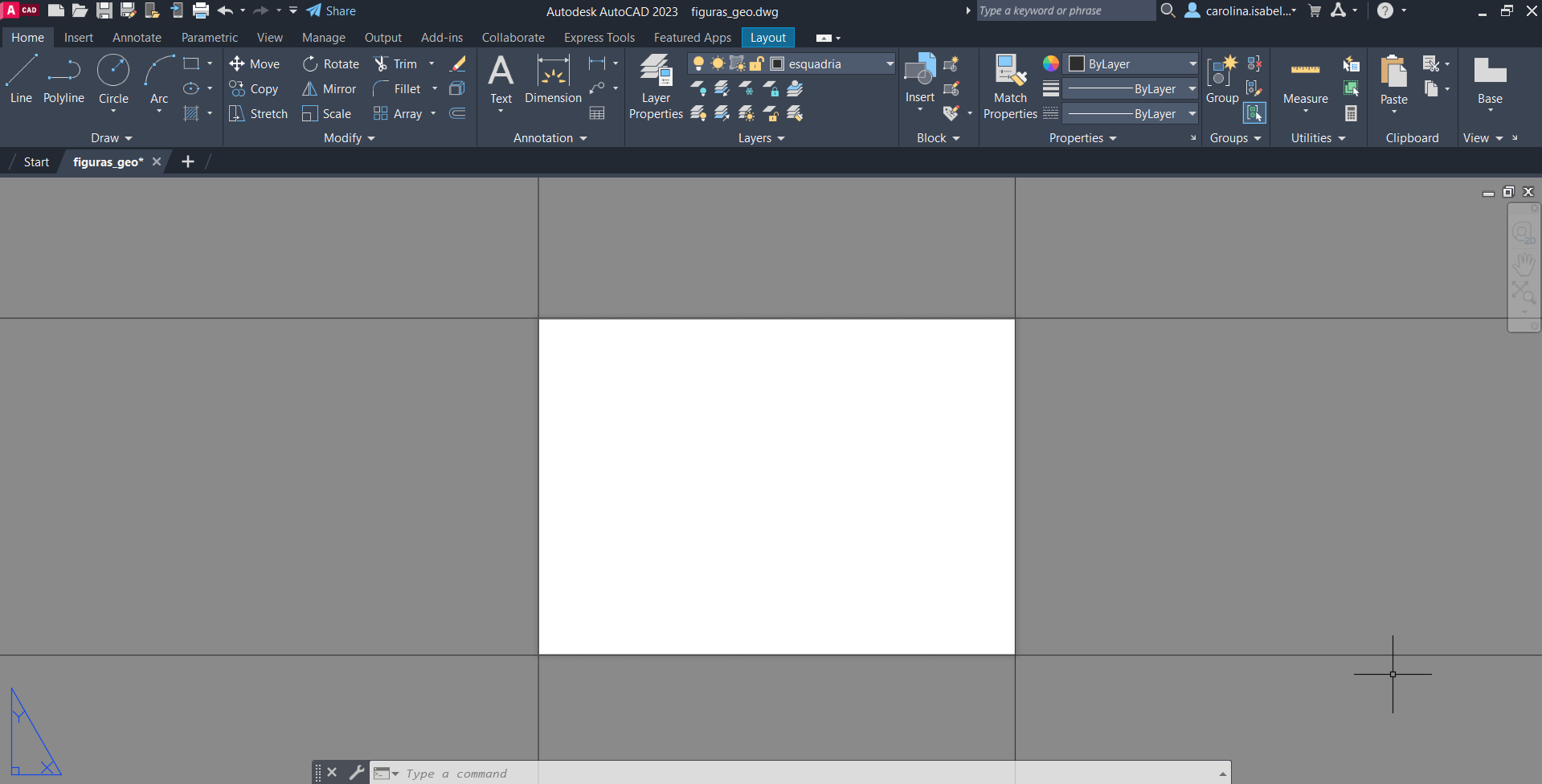The image size is (1542, 784).
Task: Switch to the Start file tab
Action: pos(36,162)
